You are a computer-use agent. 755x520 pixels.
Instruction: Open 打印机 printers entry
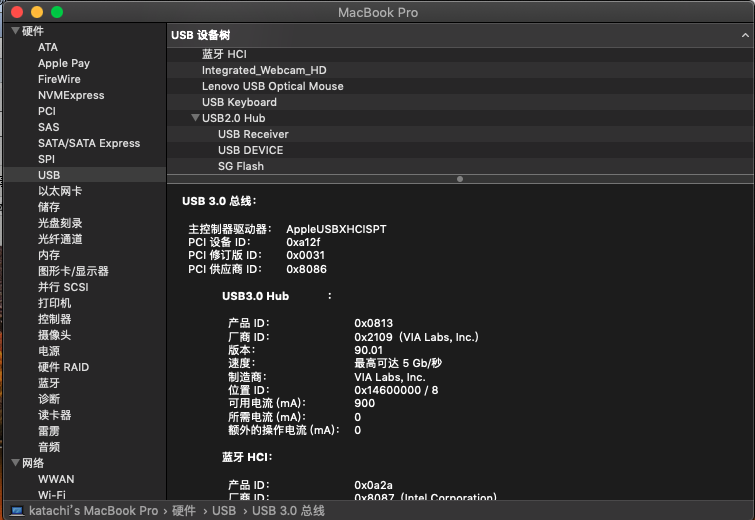54,303
